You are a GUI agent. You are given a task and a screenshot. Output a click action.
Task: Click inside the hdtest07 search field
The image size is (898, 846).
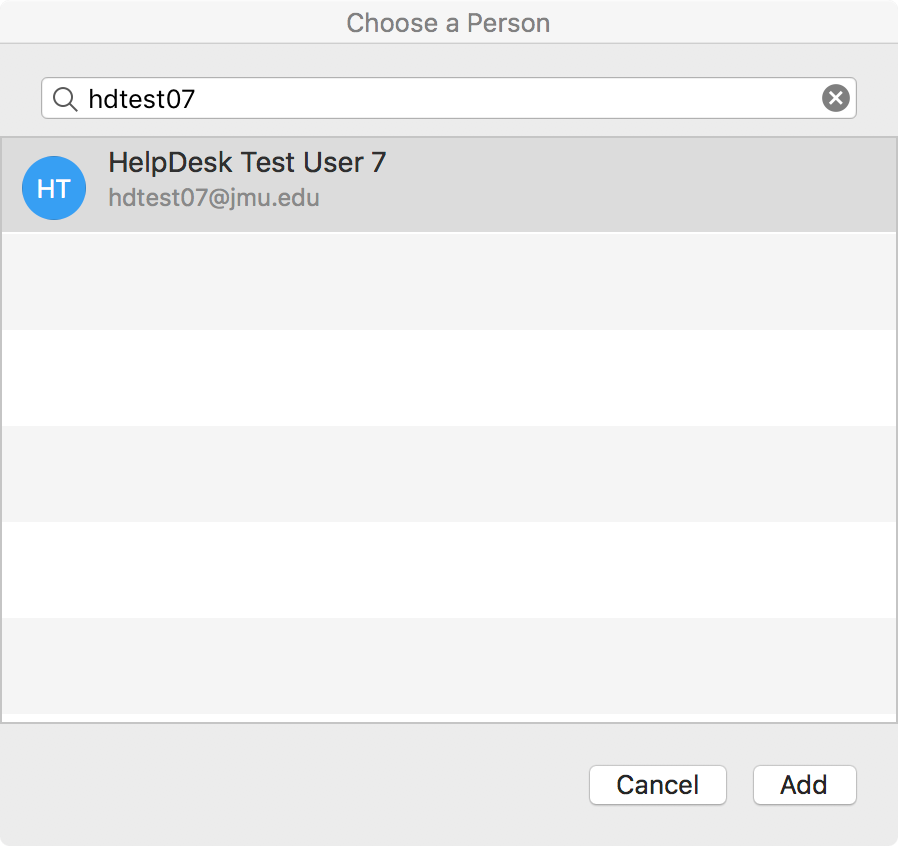tap(448, 98)
